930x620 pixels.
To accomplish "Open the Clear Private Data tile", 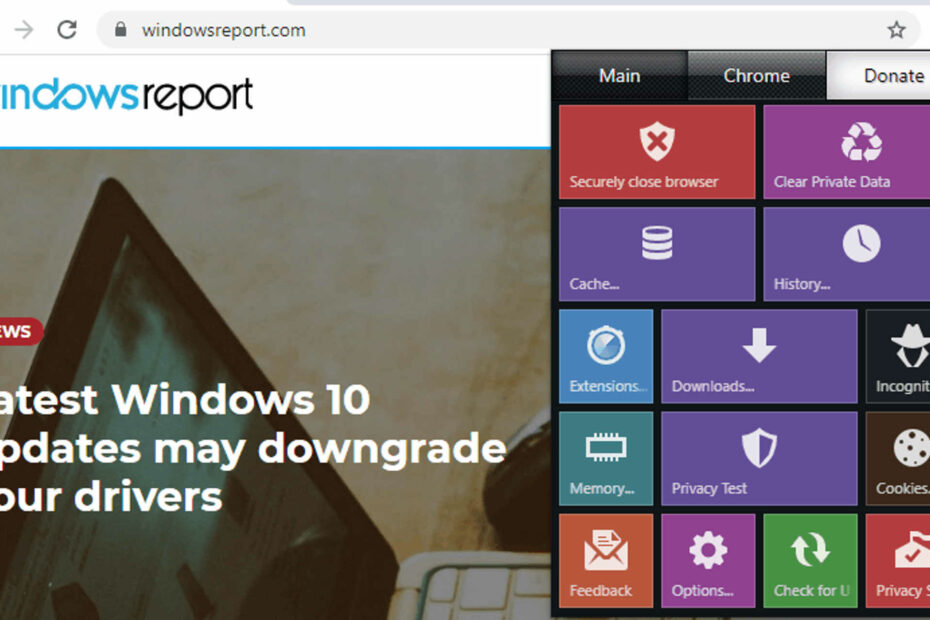I will pos(846,152).
